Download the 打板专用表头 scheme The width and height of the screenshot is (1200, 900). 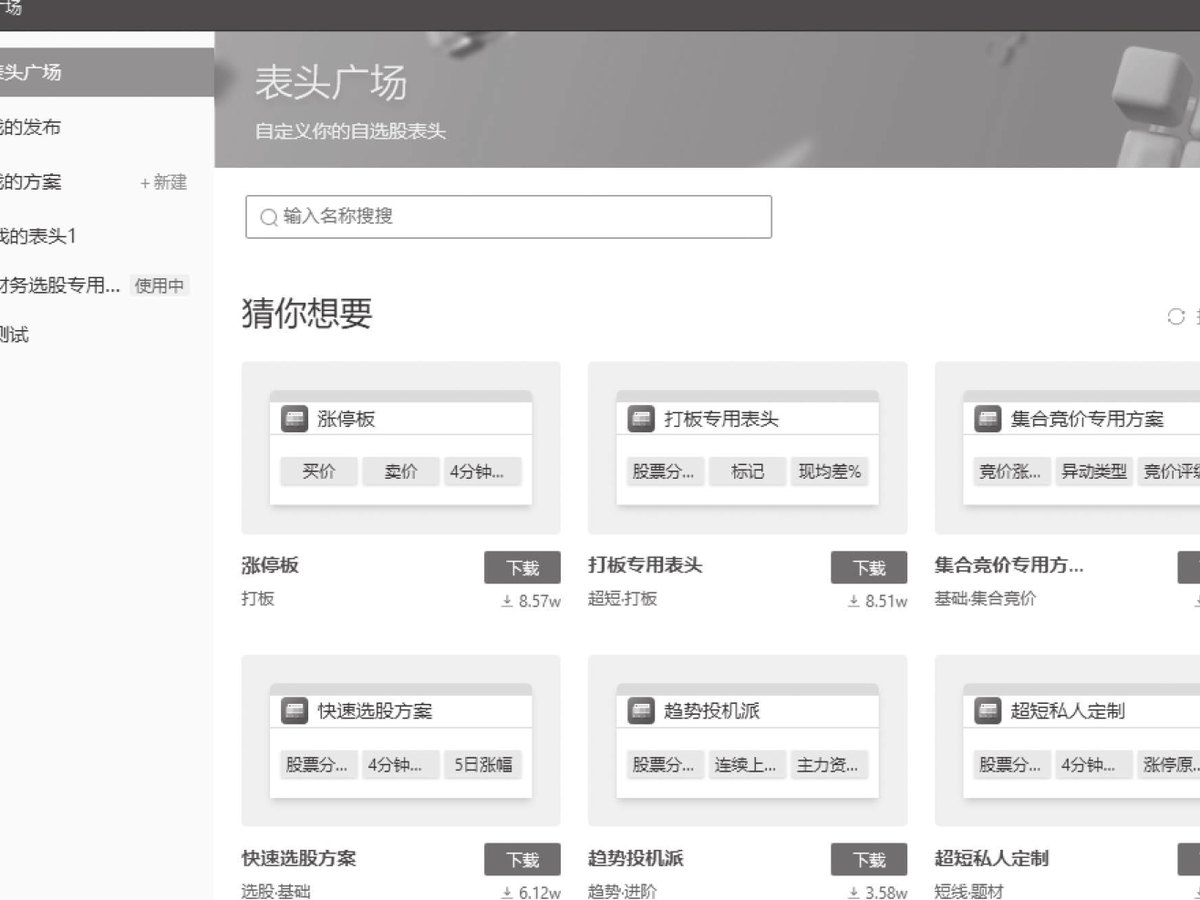pyautogui.click(x=869, y=567)
